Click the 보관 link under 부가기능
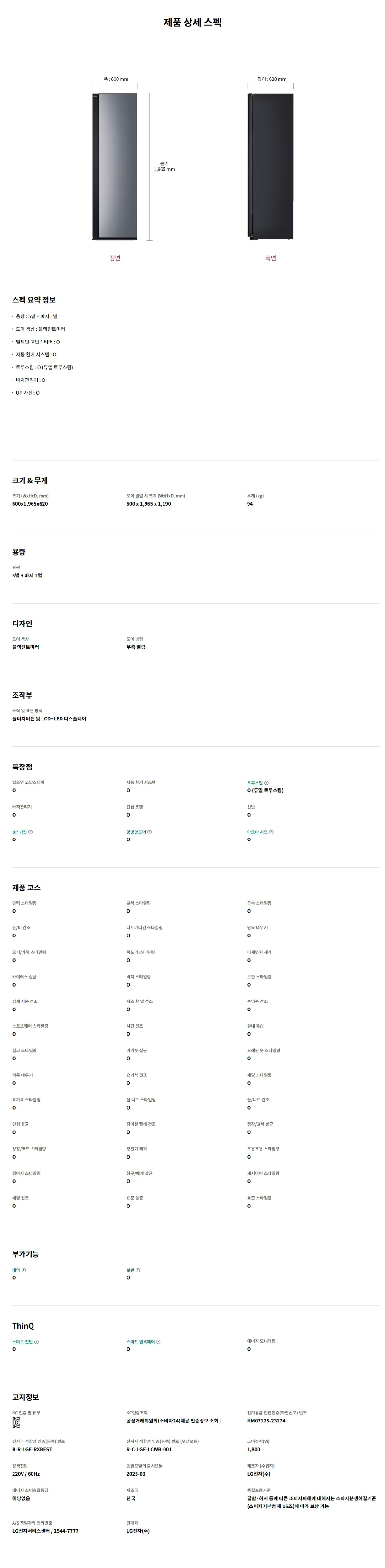Viewport: 385px width, 1568px height. coord(130,1270)
